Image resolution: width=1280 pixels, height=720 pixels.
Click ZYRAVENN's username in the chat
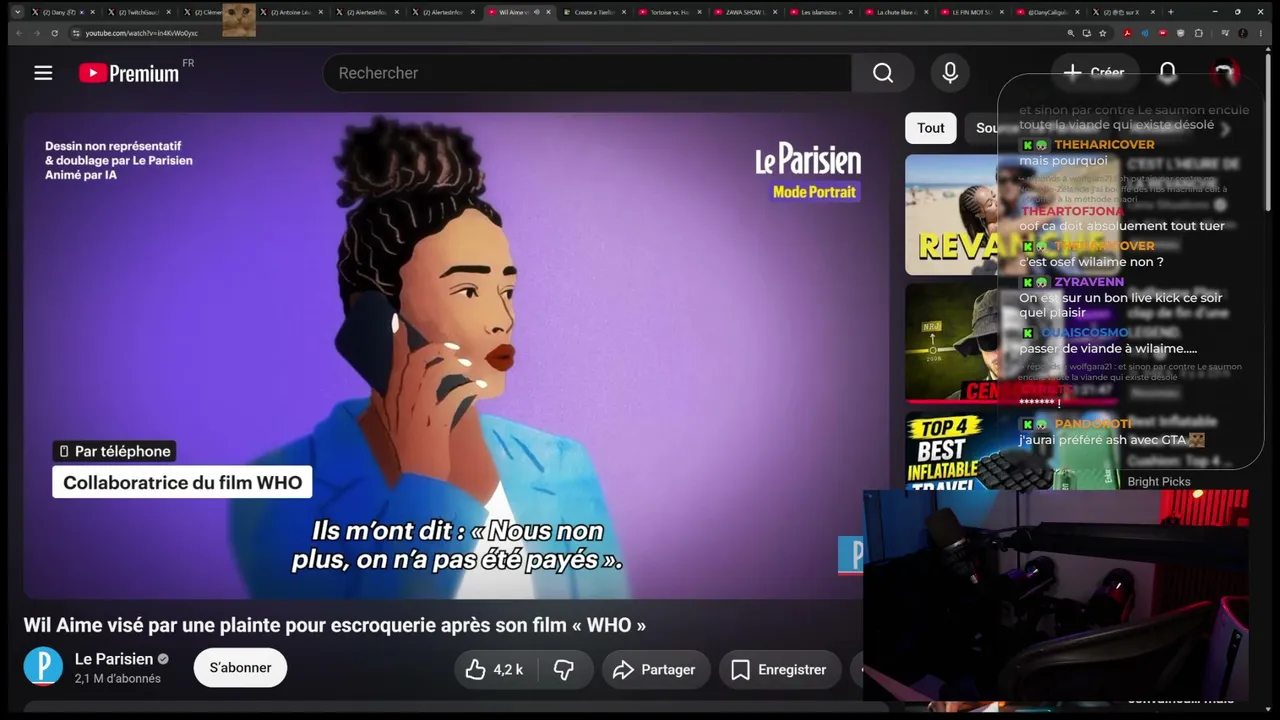[x=1089, y=282]
